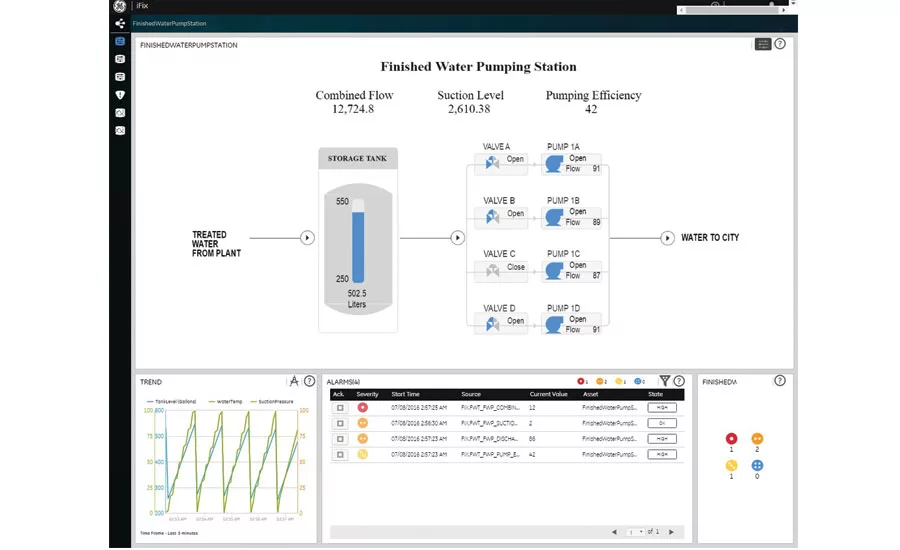Click blue info count in alarms header
This screenshot has height=550, width=900.
click(x=639, y=381)
